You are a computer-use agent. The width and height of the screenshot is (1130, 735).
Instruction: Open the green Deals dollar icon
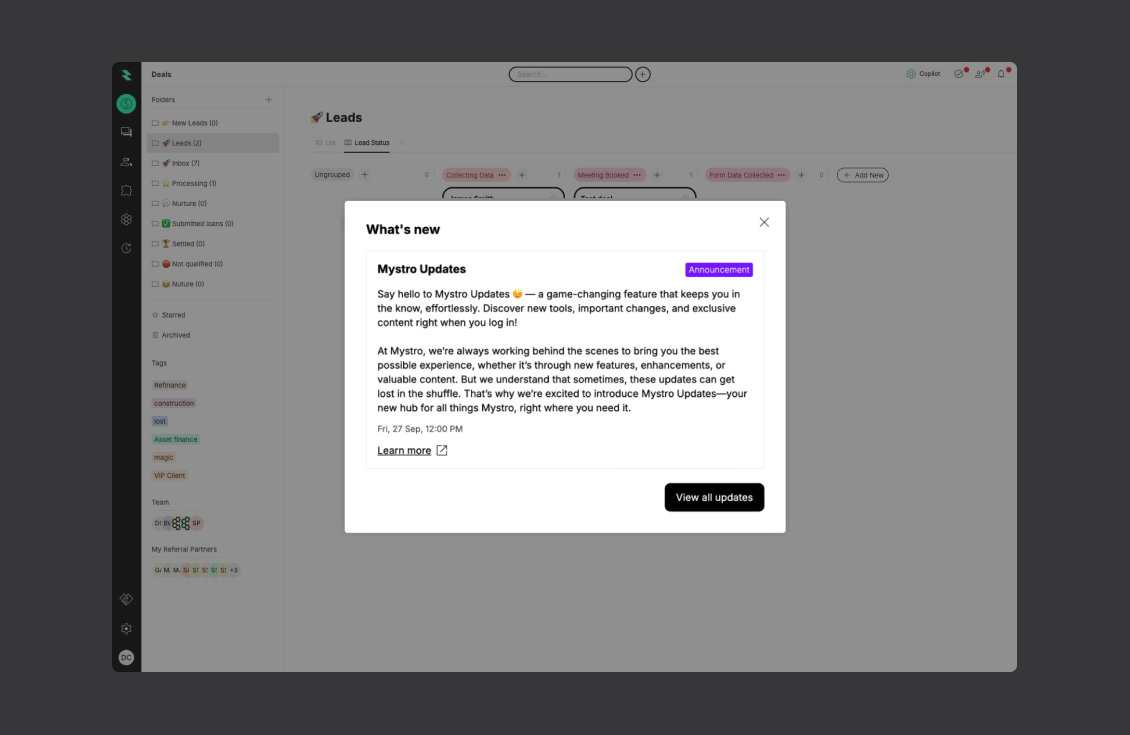(x=126, y=104)
